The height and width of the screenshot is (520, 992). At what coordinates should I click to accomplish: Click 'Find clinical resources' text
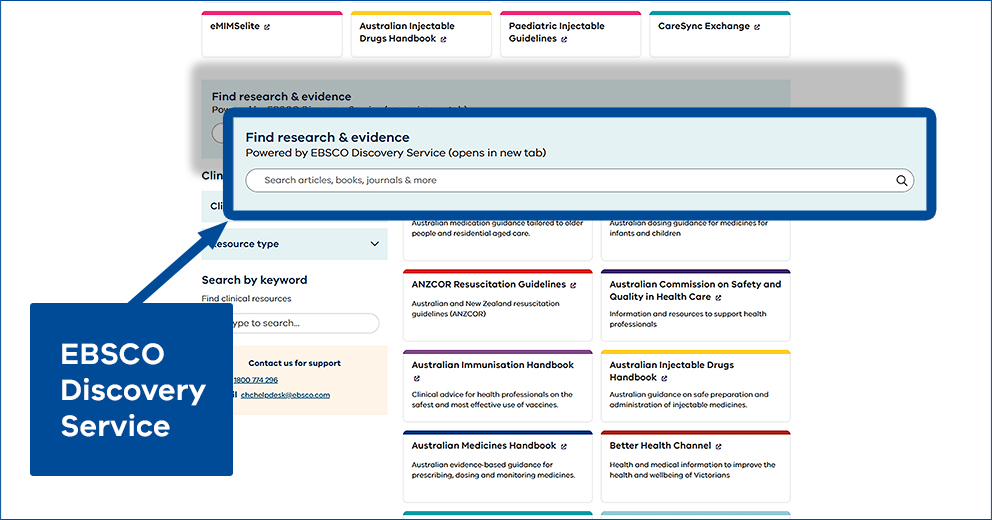tap(247, 299)
